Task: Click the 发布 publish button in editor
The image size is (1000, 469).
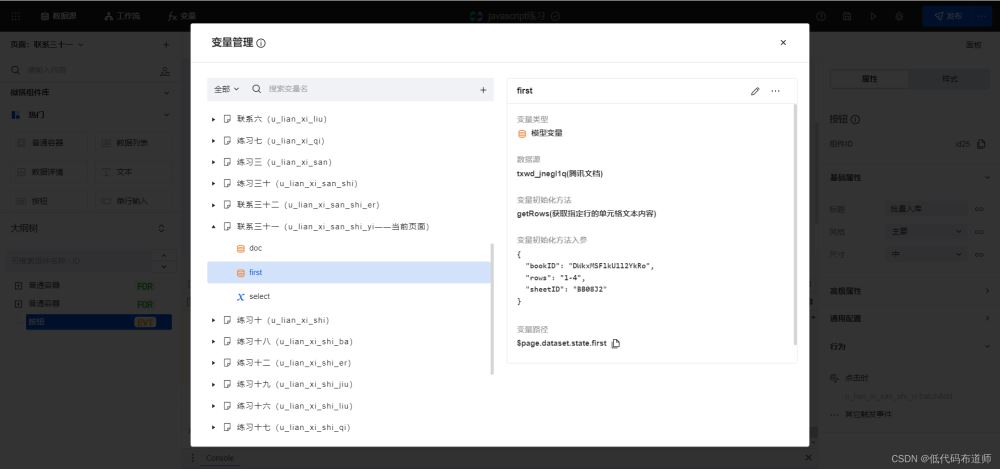Action: 948,16
